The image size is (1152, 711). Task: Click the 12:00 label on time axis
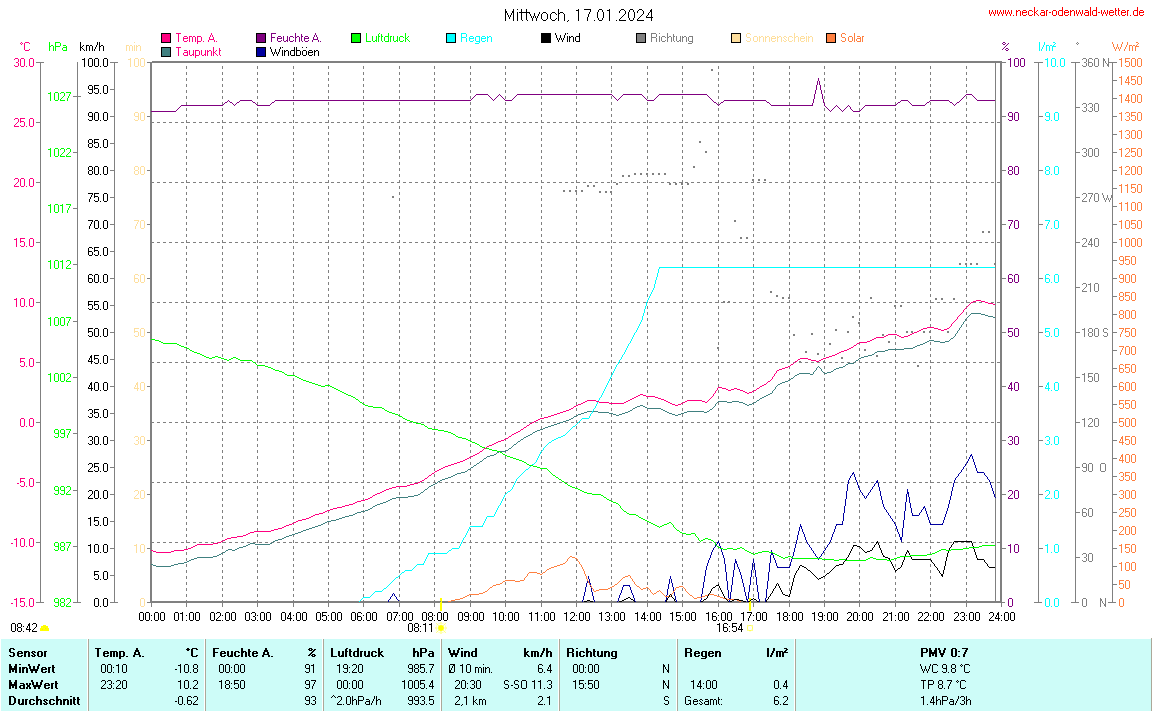tap(576, 615)
